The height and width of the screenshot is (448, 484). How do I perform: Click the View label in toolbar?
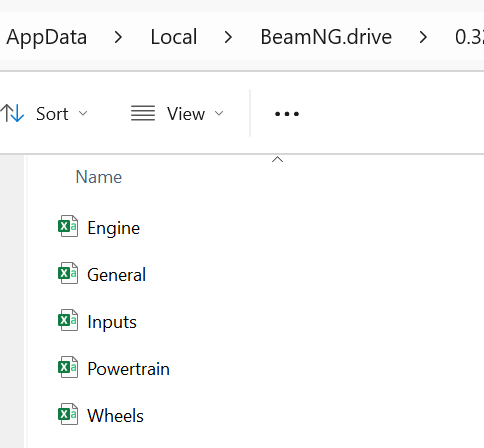click(186, 114)
